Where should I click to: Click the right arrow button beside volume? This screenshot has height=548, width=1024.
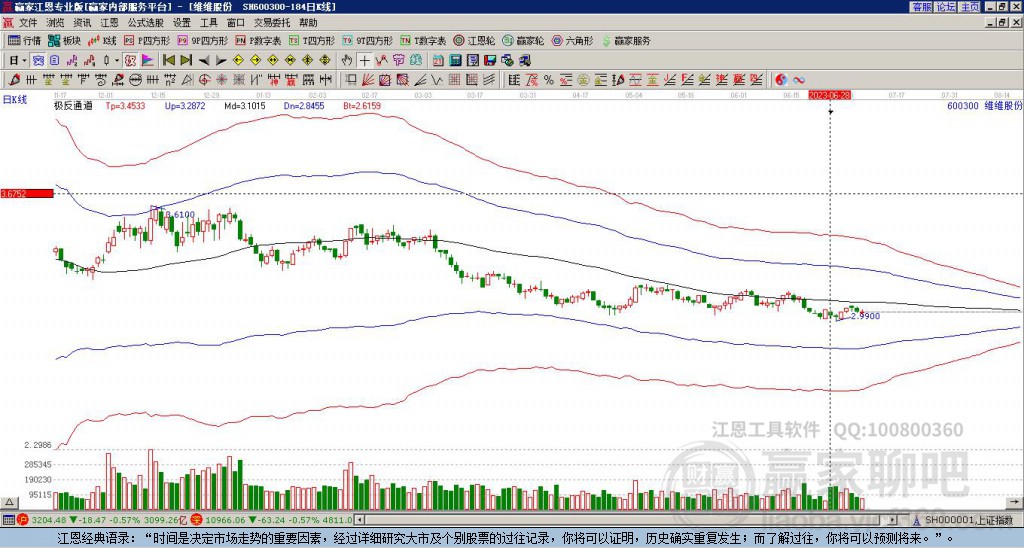(x=1015, y=502)
